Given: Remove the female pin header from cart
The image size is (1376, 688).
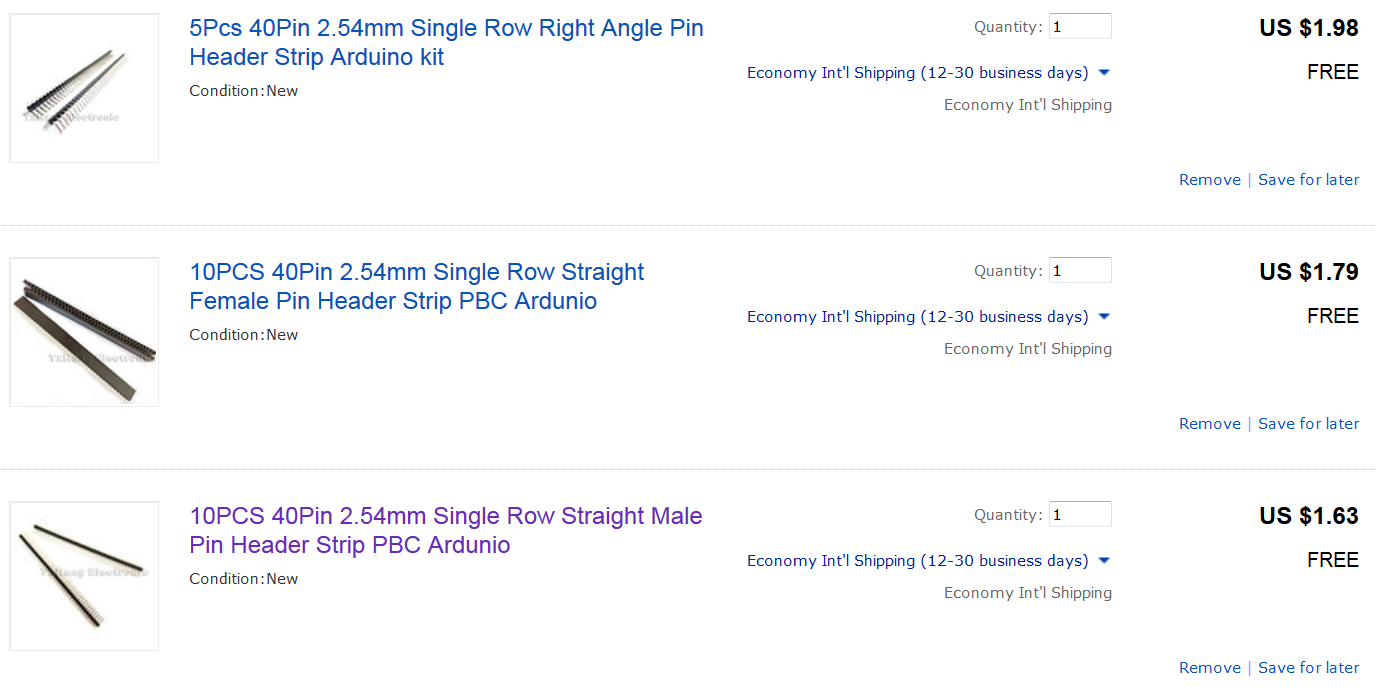Looking at the screenshot, I should pos(1209,424).
